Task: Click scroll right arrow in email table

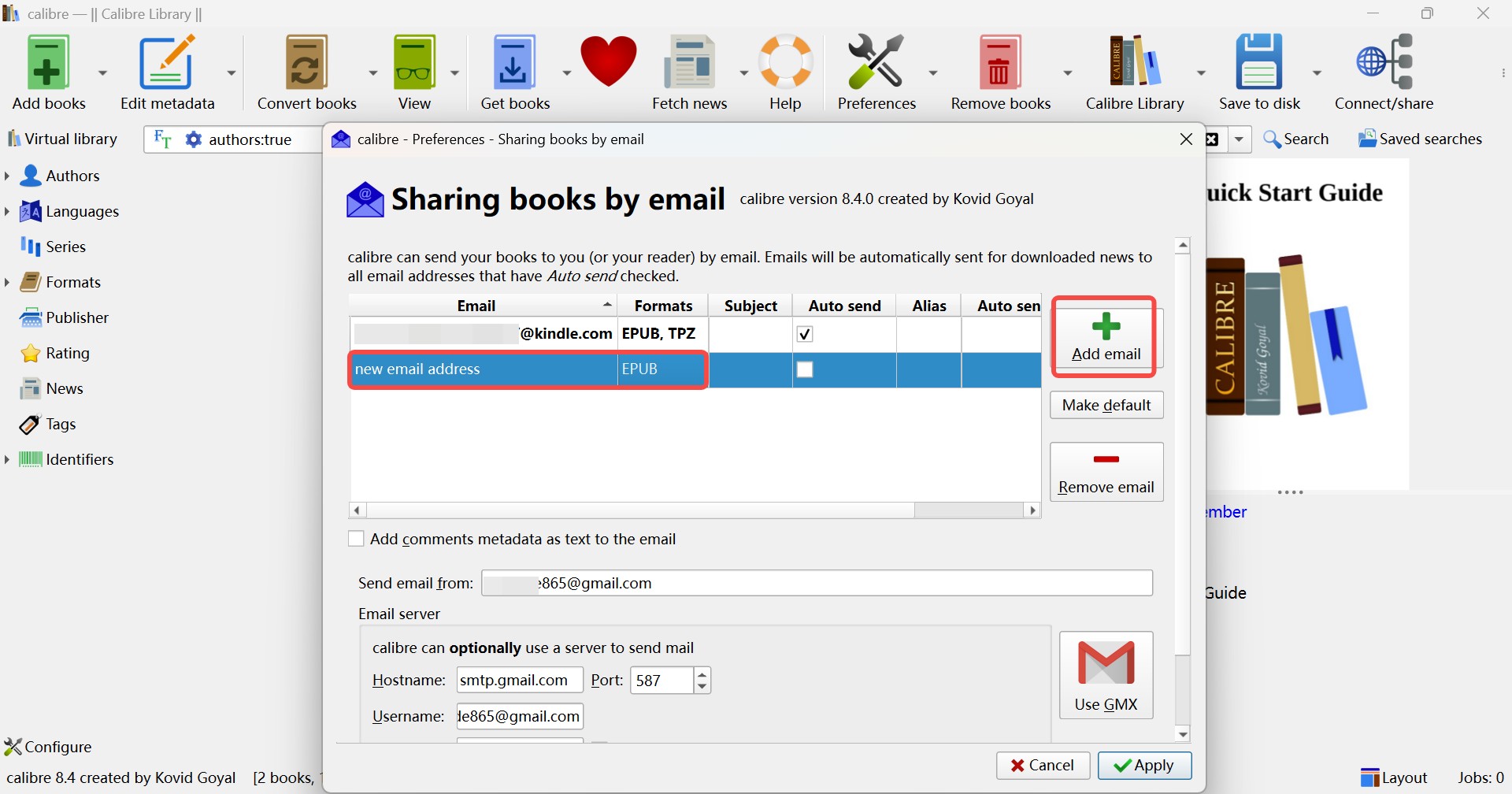Action: click(x=1033, y=510)
